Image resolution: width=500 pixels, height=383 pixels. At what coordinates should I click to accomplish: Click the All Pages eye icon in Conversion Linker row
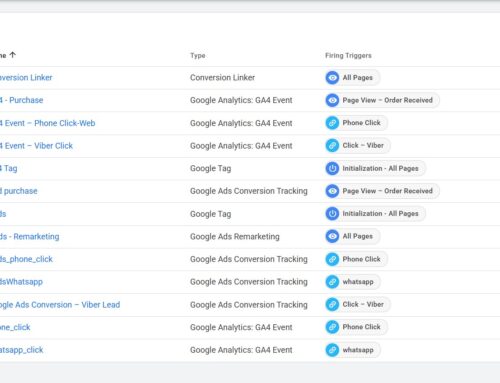(x=332, y=78)
